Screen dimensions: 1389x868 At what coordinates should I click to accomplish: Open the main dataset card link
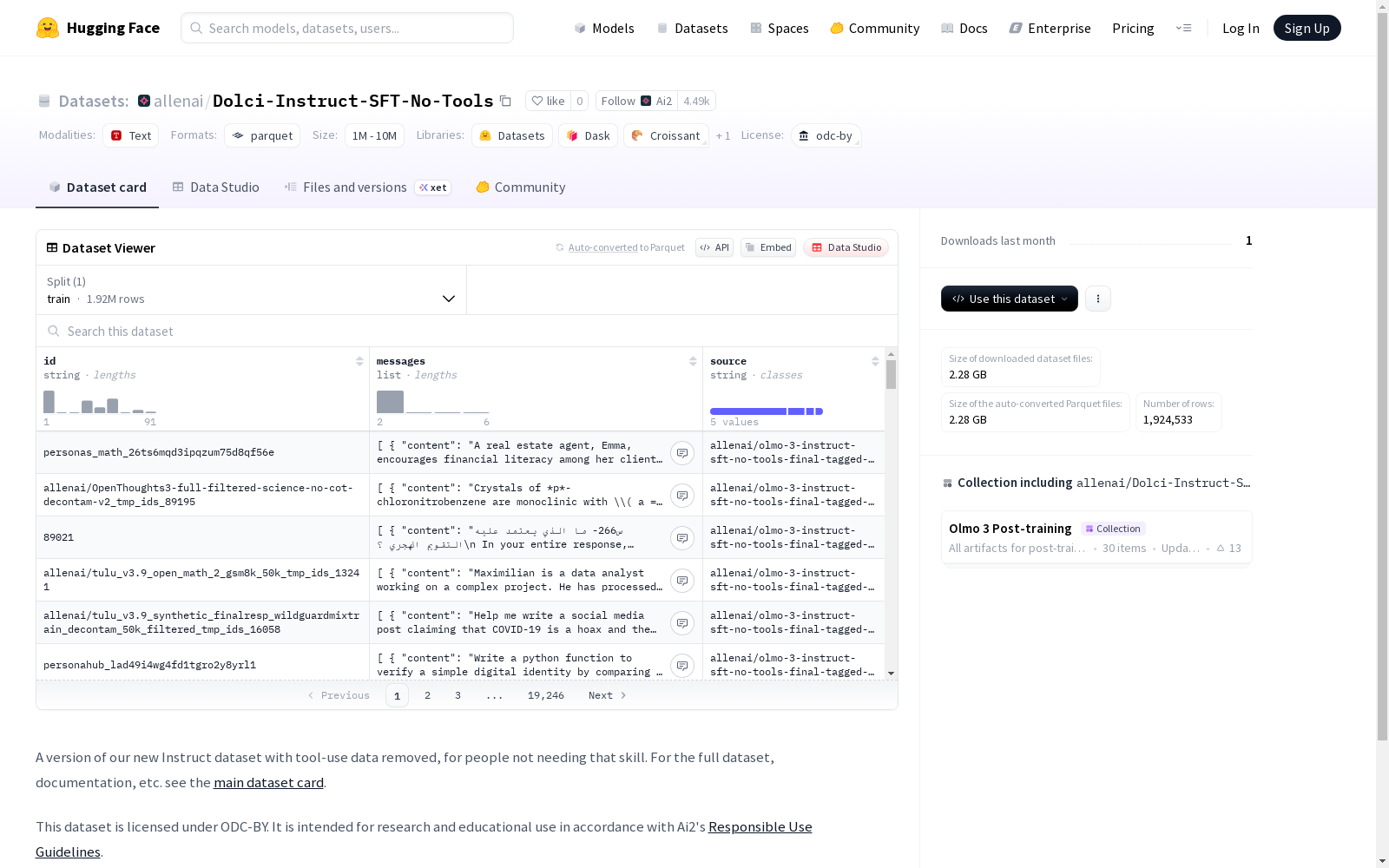(268, 782)
